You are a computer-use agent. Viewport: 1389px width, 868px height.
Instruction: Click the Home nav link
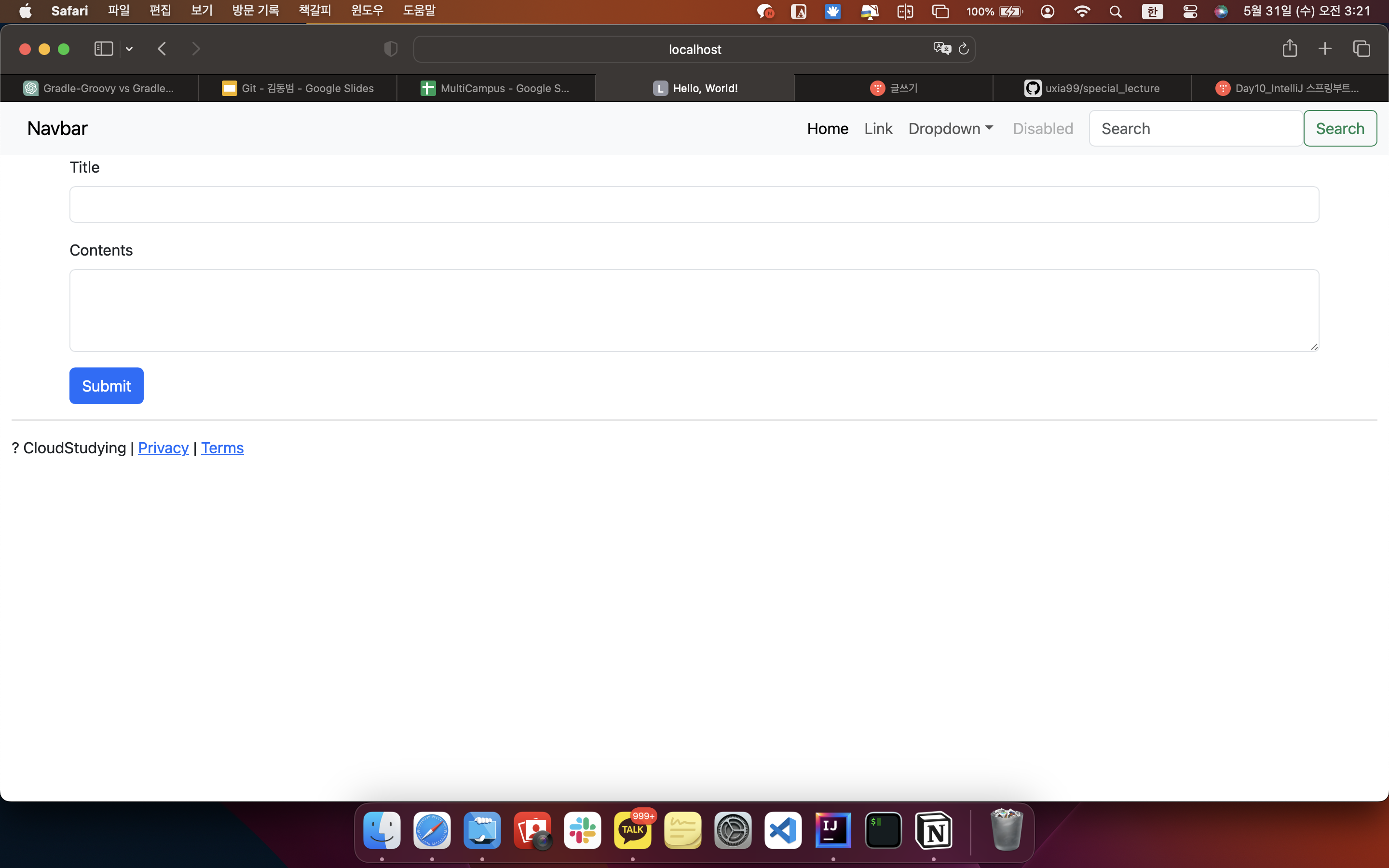pyautogui.click(x=828, y=129)
